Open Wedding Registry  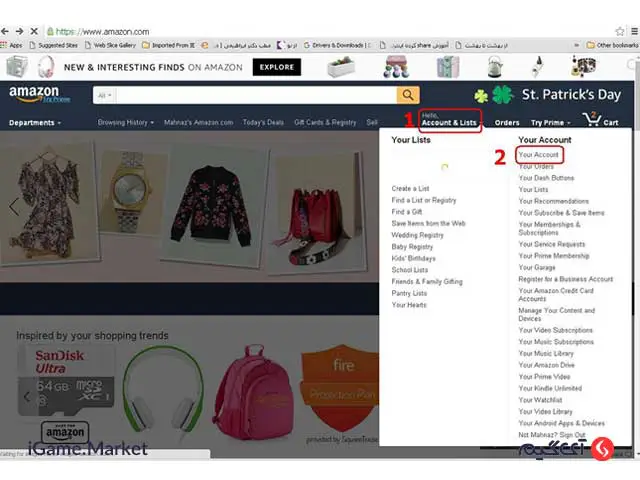pos(417,235)
